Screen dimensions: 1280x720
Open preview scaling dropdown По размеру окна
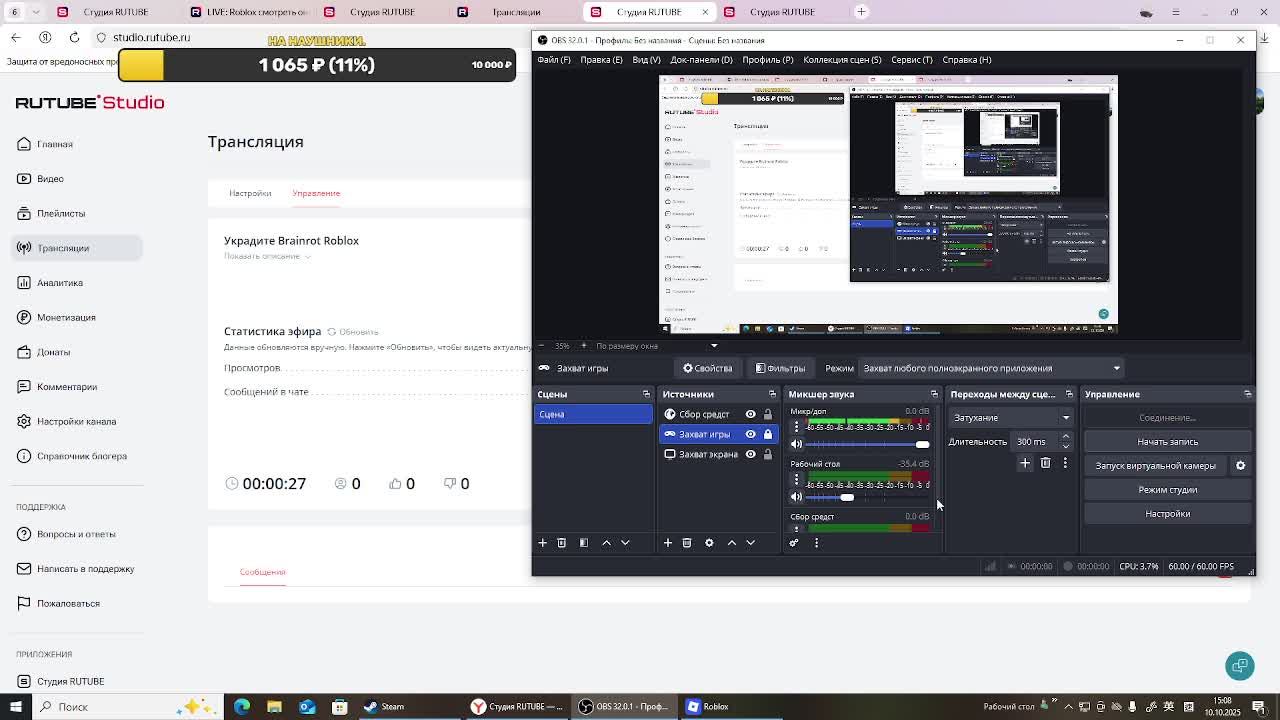pos(656,346)
